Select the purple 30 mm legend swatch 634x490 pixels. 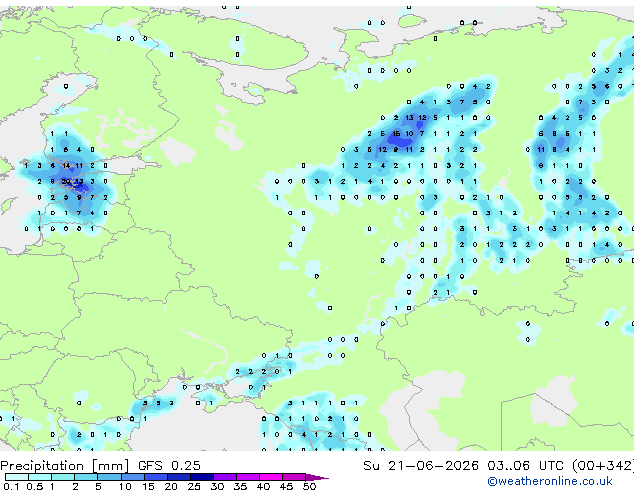[x=225, y=477]
